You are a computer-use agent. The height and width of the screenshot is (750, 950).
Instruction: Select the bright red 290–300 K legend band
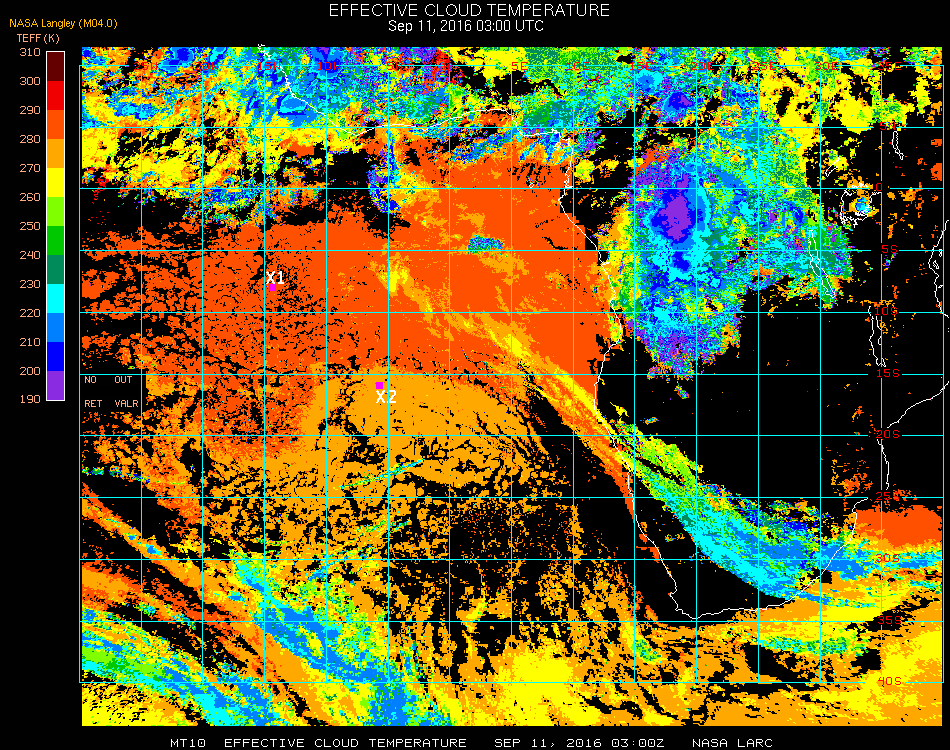click(55, 96)
